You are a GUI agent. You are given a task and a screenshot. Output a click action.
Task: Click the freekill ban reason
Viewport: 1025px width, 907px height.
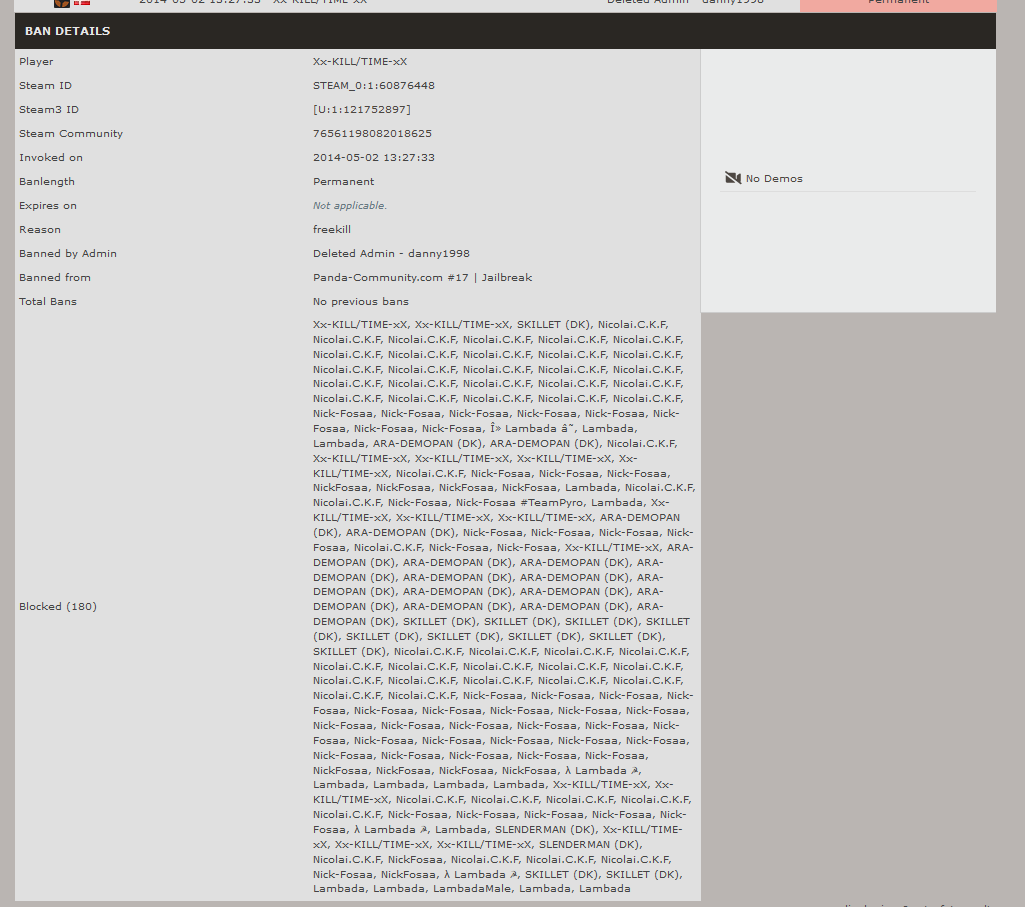tap(331, 230)
